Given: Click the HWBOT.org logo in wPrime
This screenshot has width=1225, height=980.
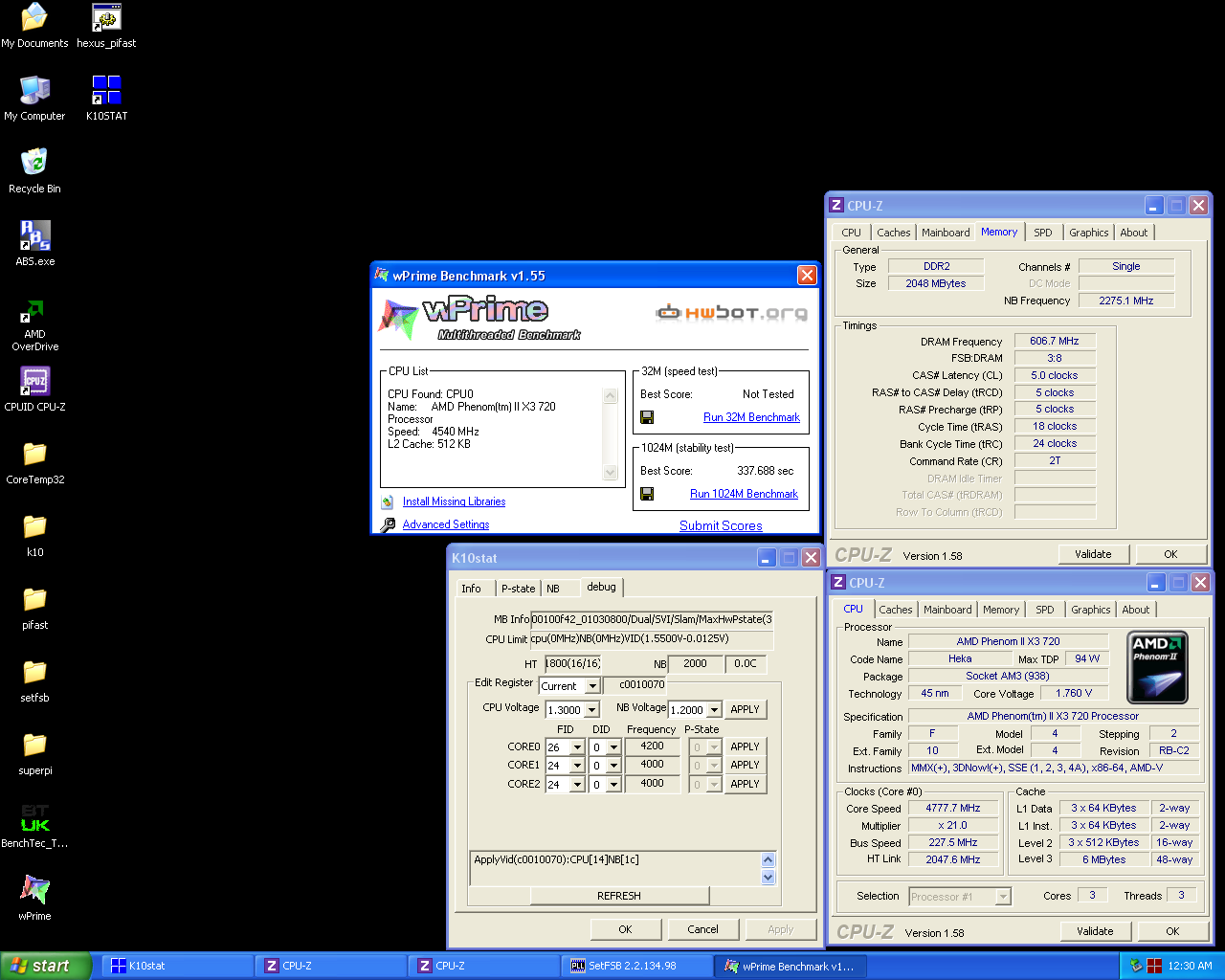Looking at the screenshot, I should (731, 312).
